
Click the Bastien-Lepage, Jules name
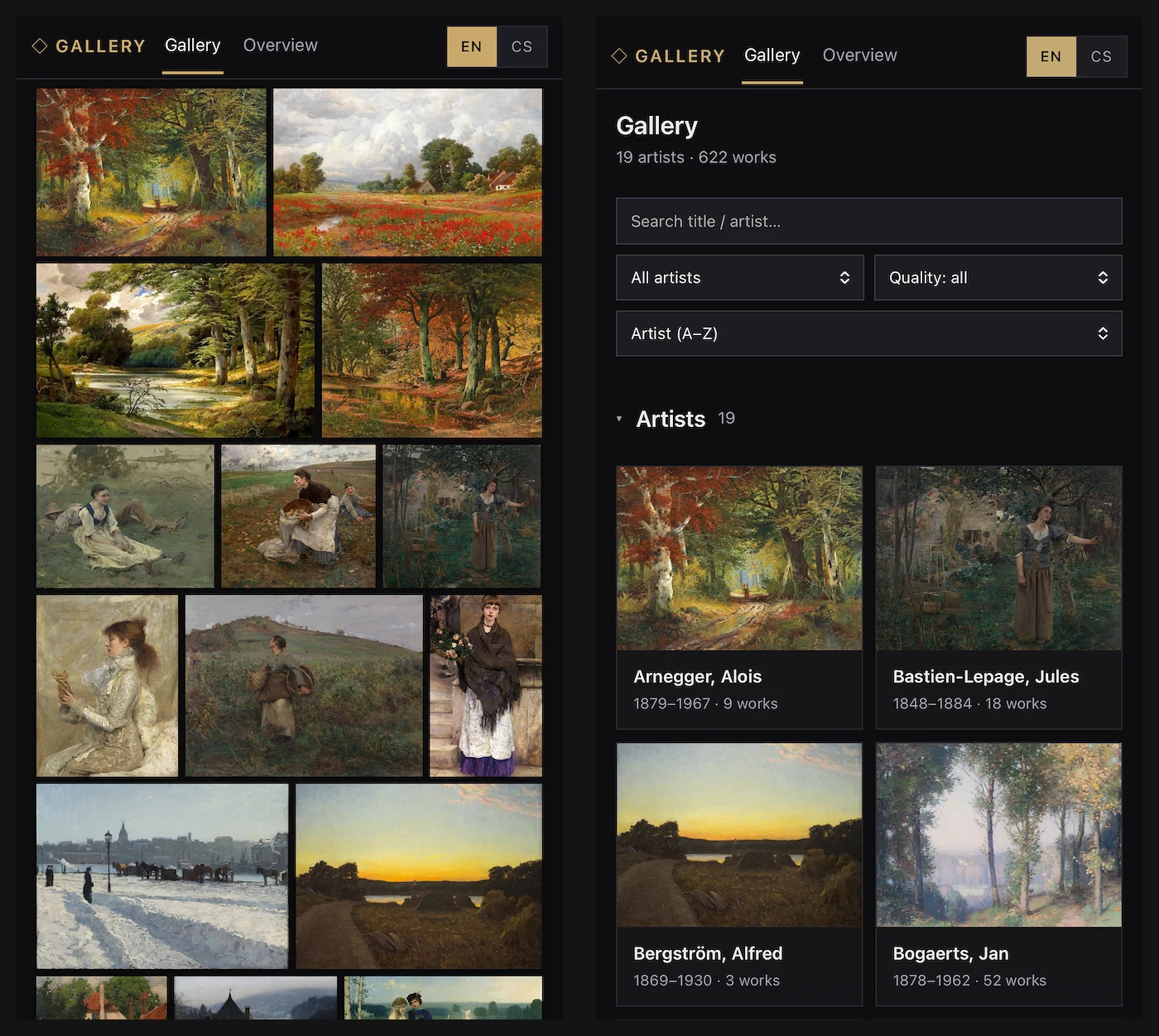coord(986,677)
